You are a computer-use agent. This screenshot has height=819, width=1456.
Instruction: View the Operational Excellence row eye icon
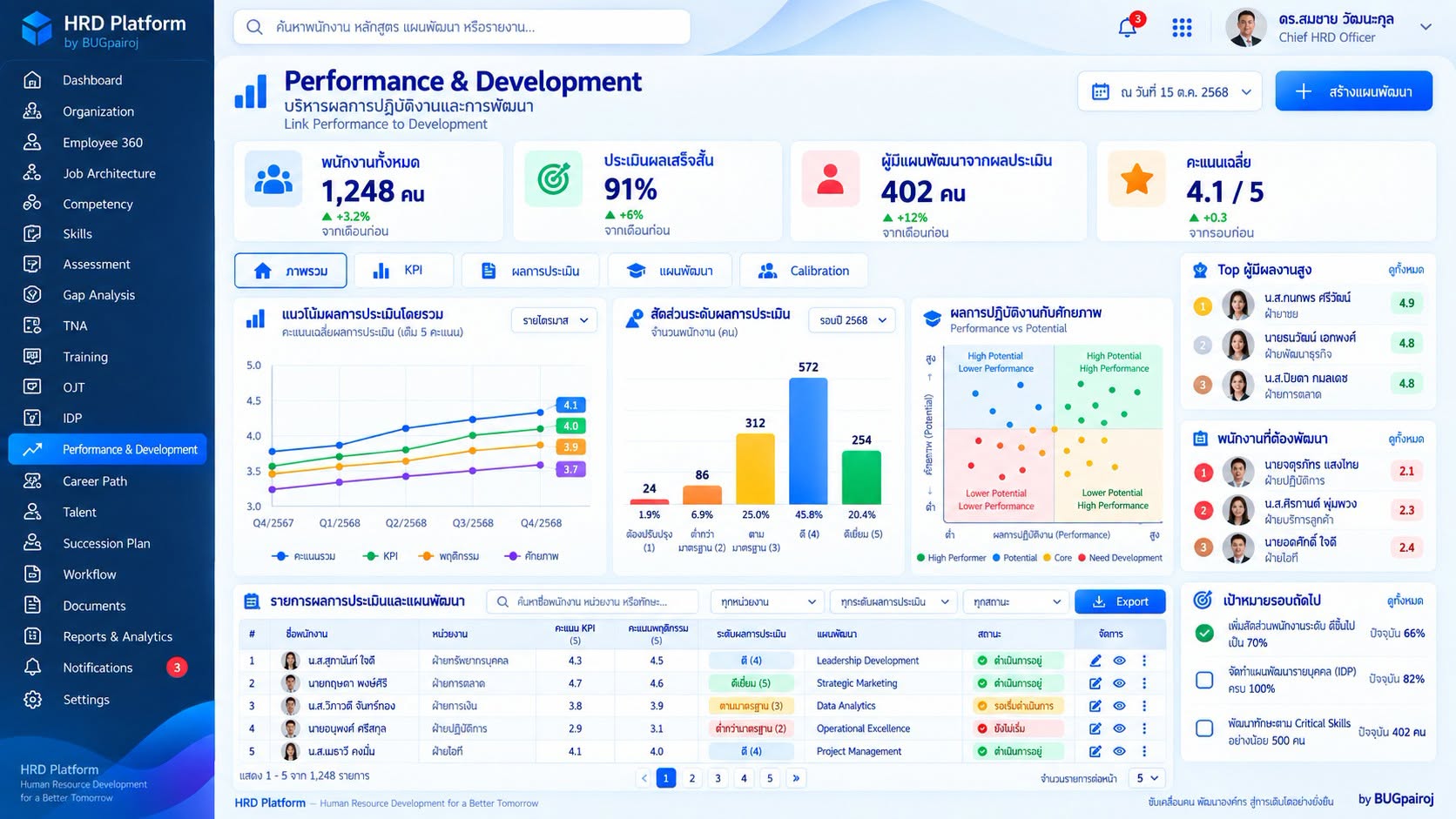click(1120, 728)
